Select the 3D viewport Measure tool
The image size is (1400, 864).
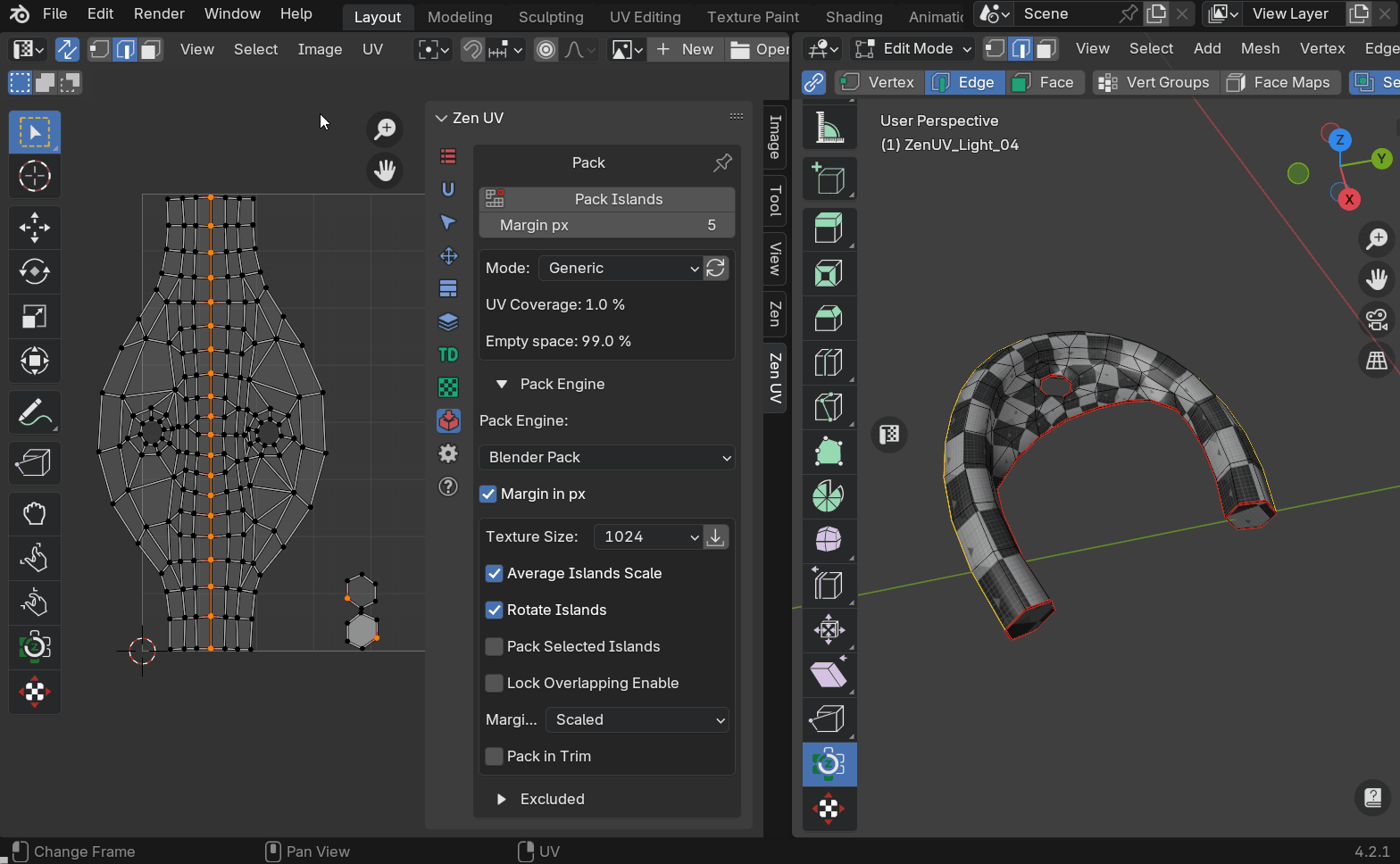[829, 129]
